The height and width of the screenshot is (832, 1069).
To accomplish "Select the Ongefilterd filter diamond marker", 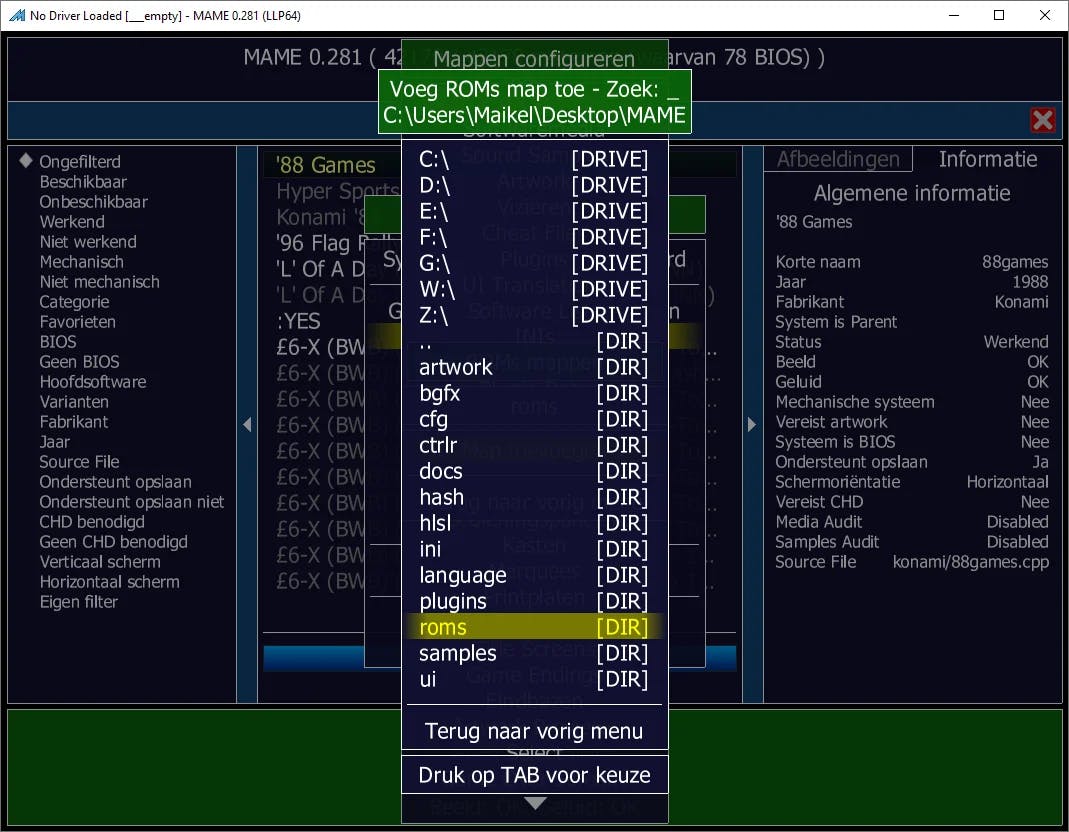I will [26, 160].
